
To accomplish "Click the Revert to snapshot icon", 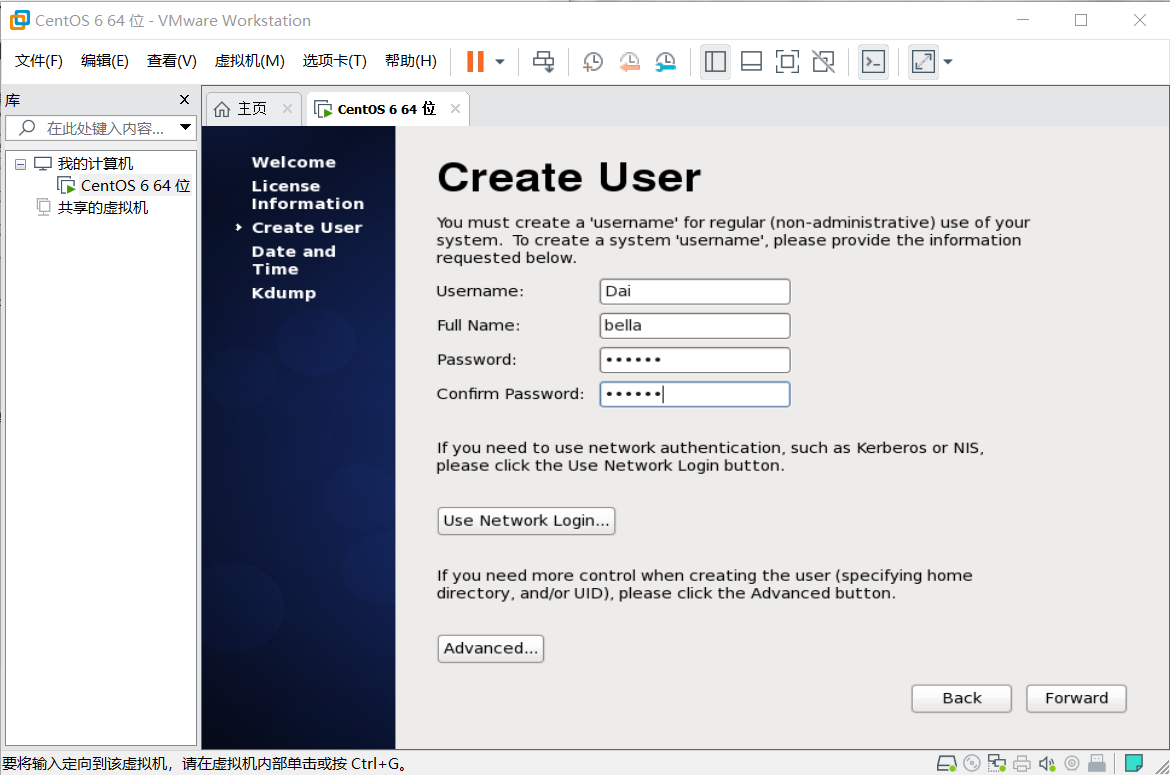I will 629,61.
